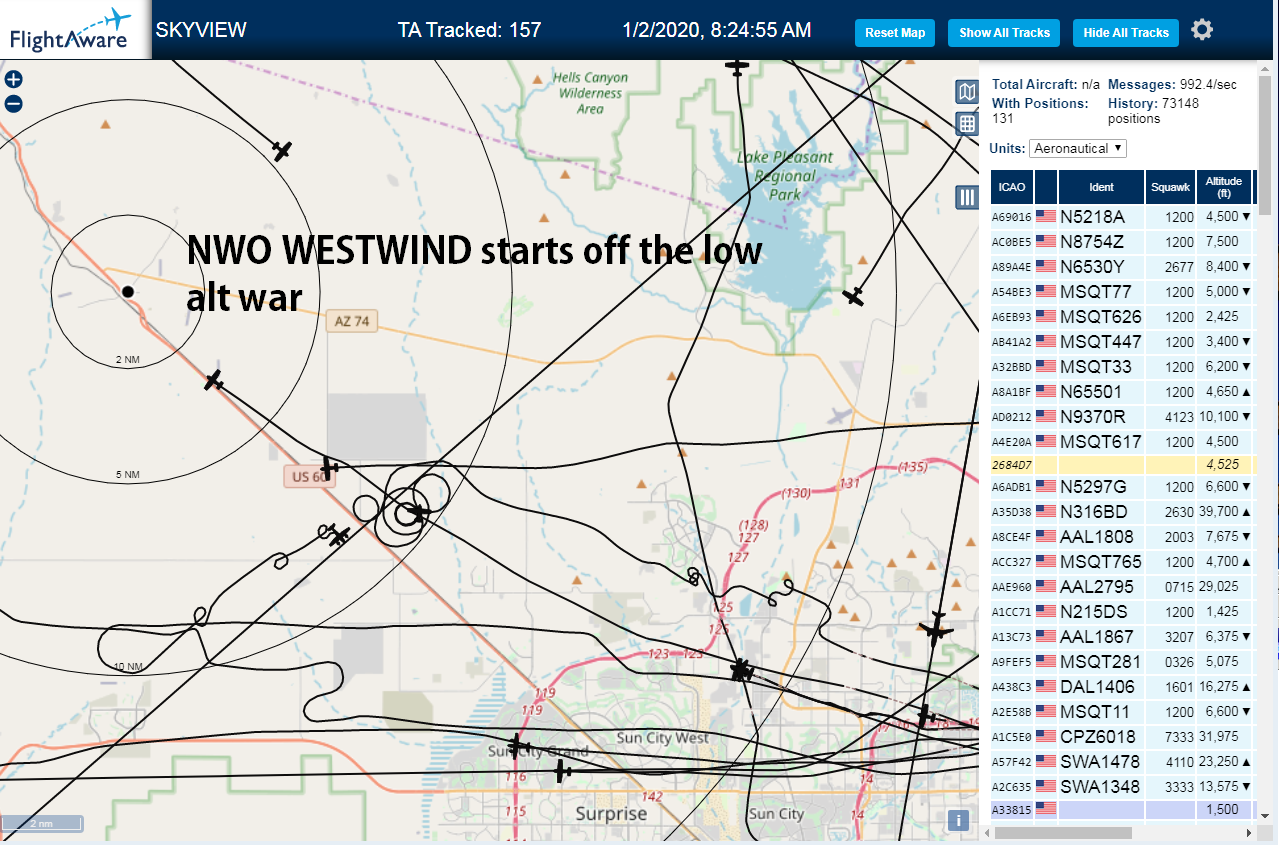Image resolution: width=1279 pixels, height=845 pixels.
Task: Select the MSQT281 aircraft row
Action: (x=1123, y=661)
